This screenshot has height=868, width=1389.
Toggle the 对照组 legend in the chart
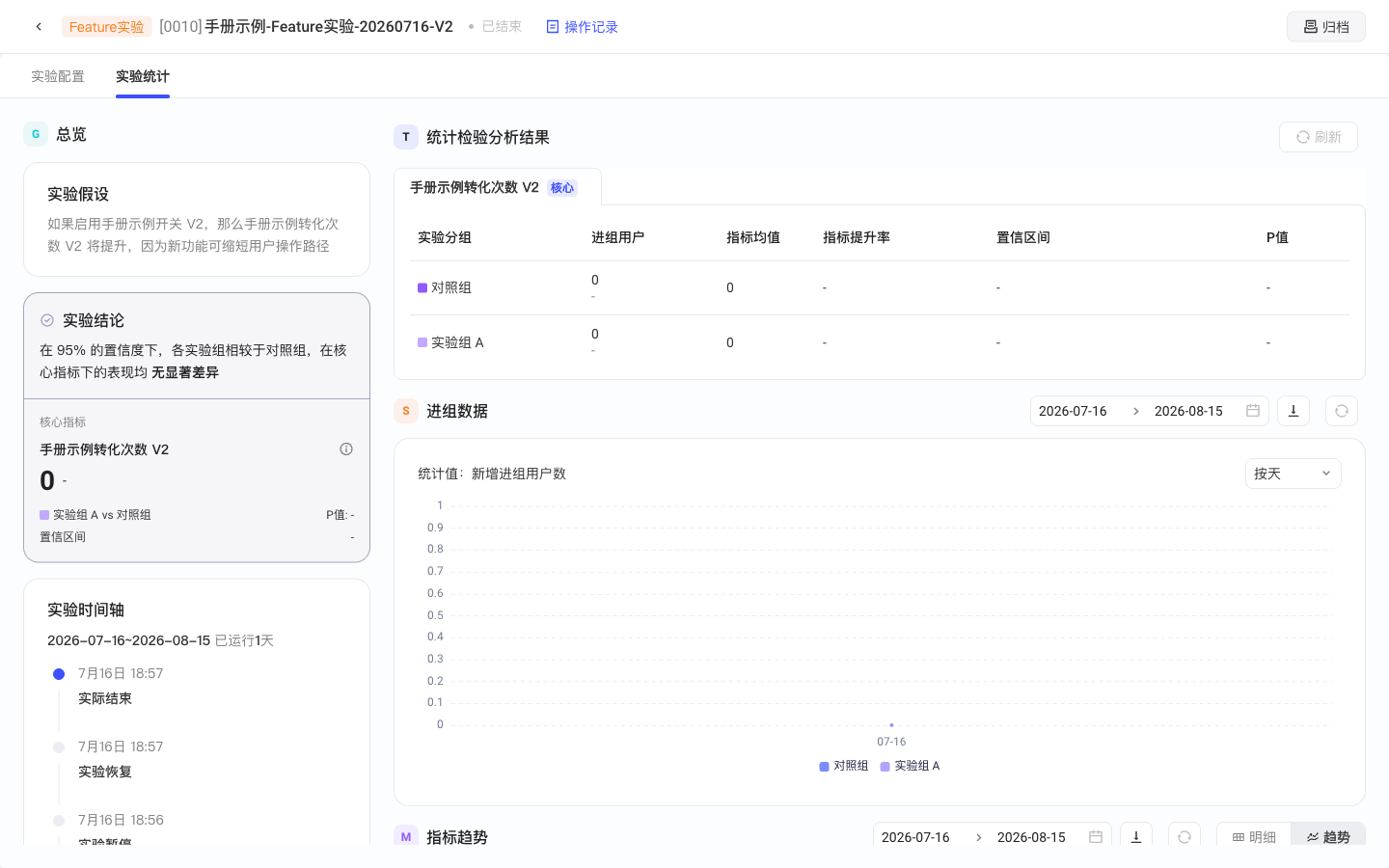(844, 766)
